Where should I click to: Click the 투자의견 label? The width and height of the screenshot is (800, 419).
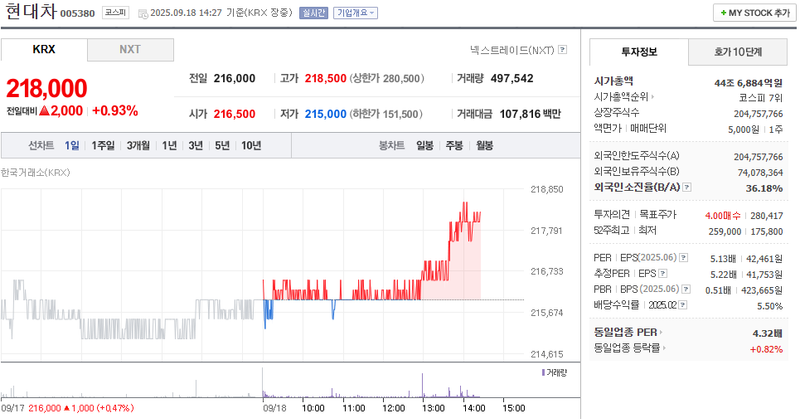pyautogui.click(x=612, y=214)
